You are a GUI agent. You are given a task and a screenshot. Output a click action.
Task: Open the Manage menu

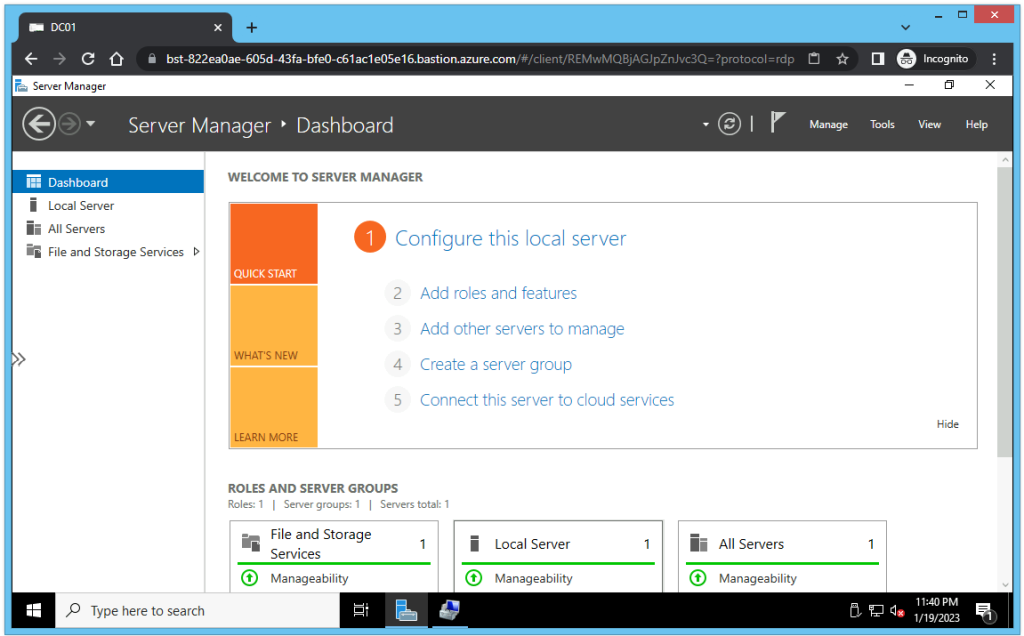[828, 124]
